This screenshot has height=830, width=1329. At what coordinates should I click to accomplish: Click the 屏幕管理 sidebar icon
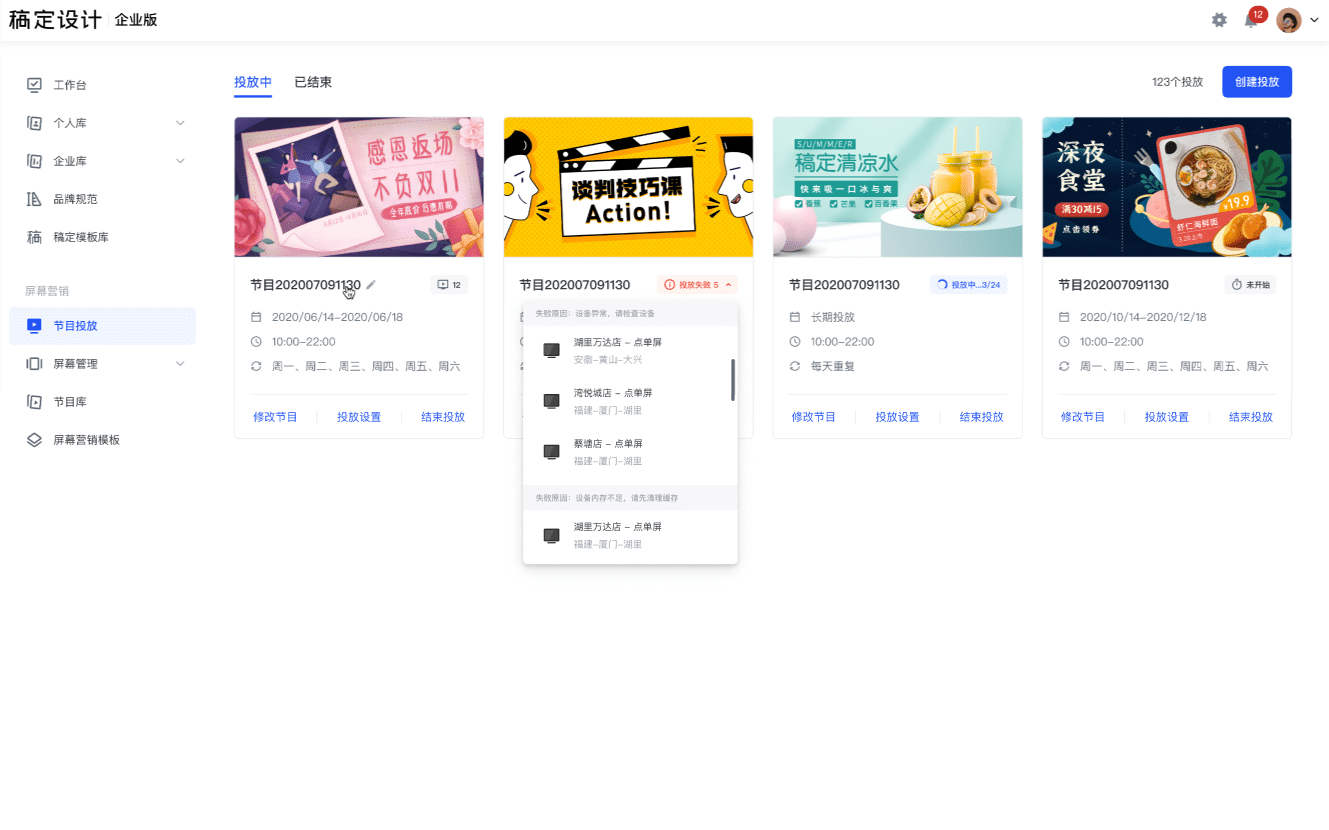coord(34,364)
